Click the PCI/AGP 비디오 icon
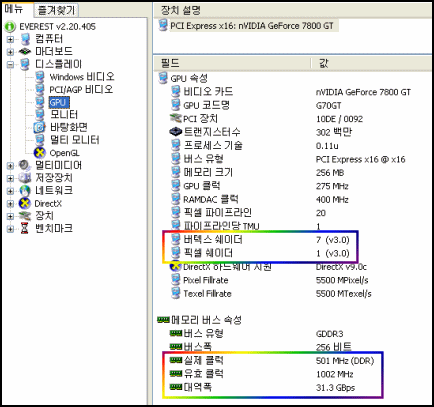Screen dimensions: 434x407 [40, 89]
